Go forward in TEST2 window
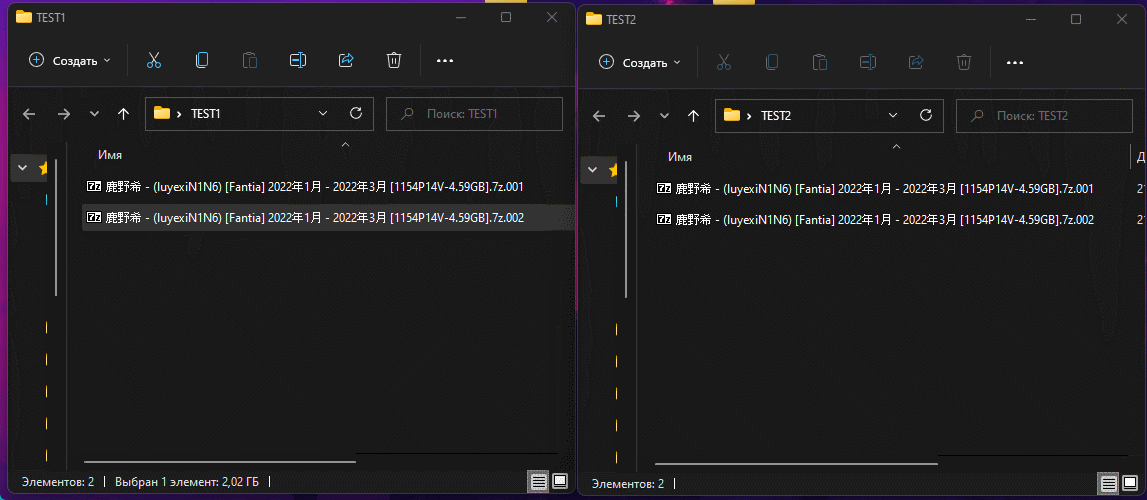 (633, 115)
